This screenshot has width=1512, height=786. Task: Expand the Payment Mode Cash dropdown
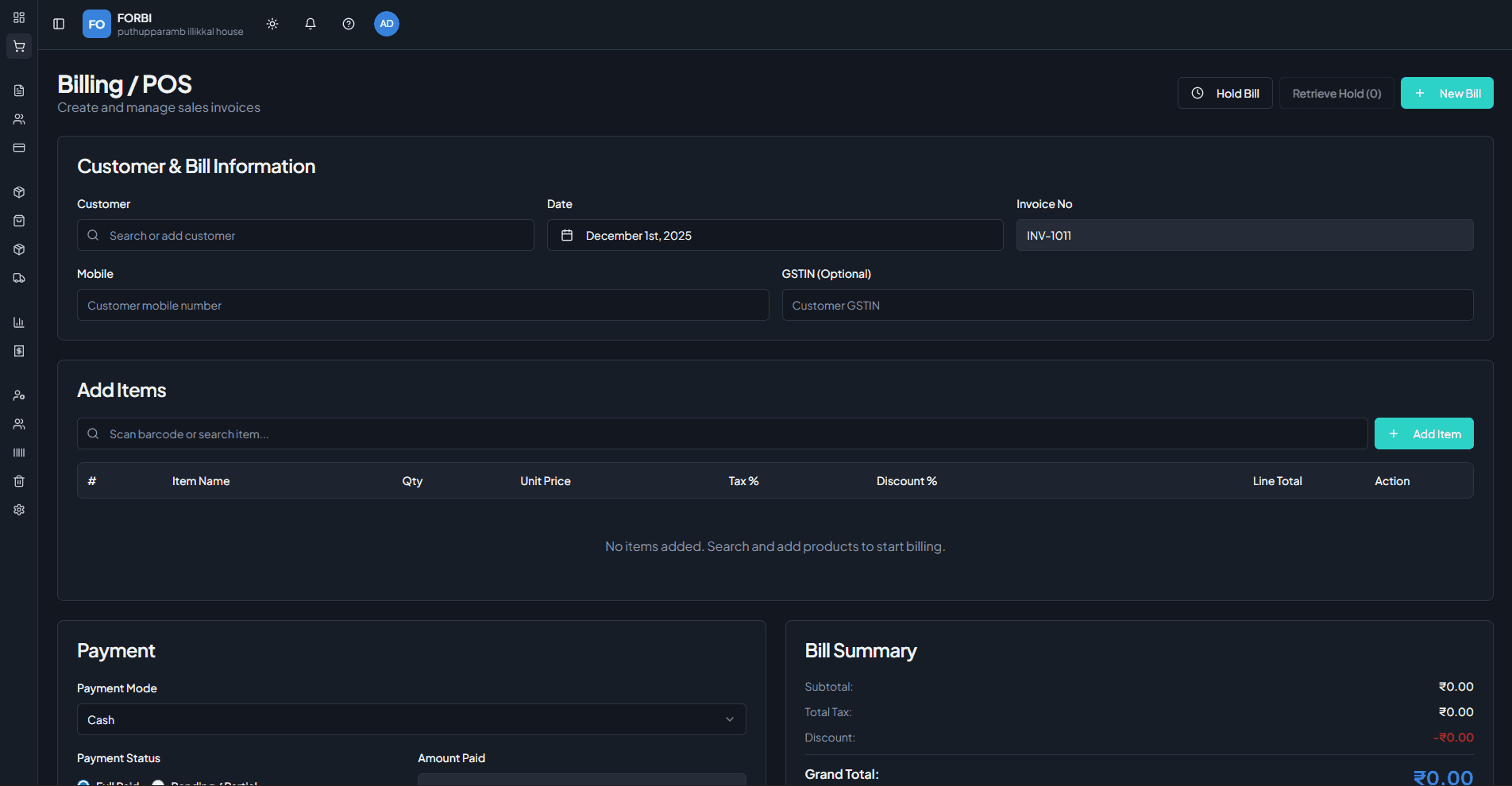coord(411,719)
